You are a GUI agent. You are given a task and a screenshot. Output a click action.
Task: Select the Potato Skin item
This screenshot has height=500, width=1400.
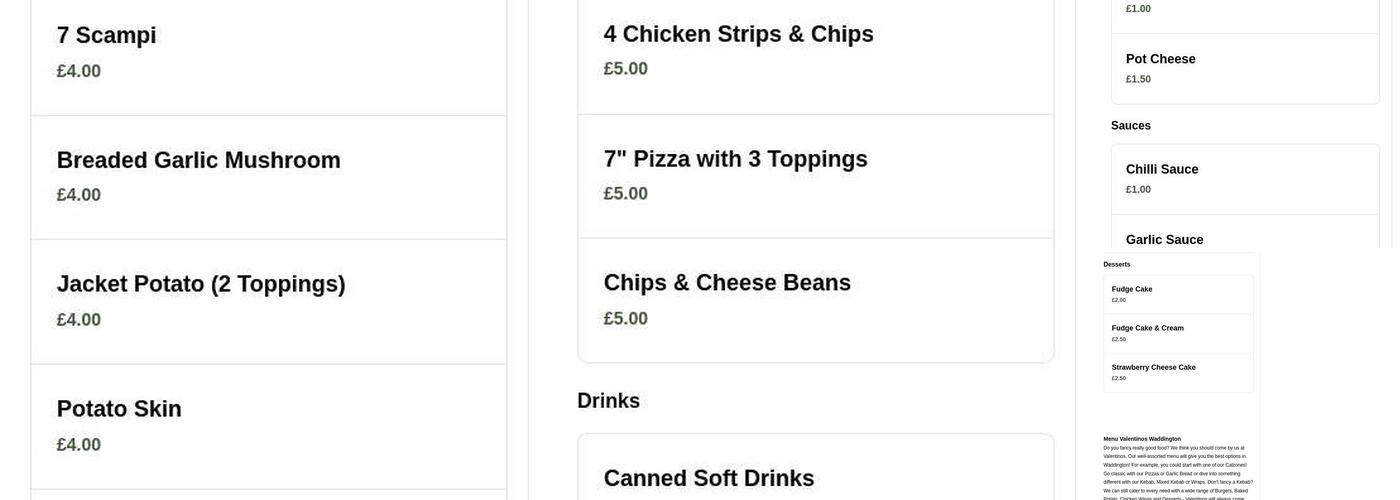(268, 426)
